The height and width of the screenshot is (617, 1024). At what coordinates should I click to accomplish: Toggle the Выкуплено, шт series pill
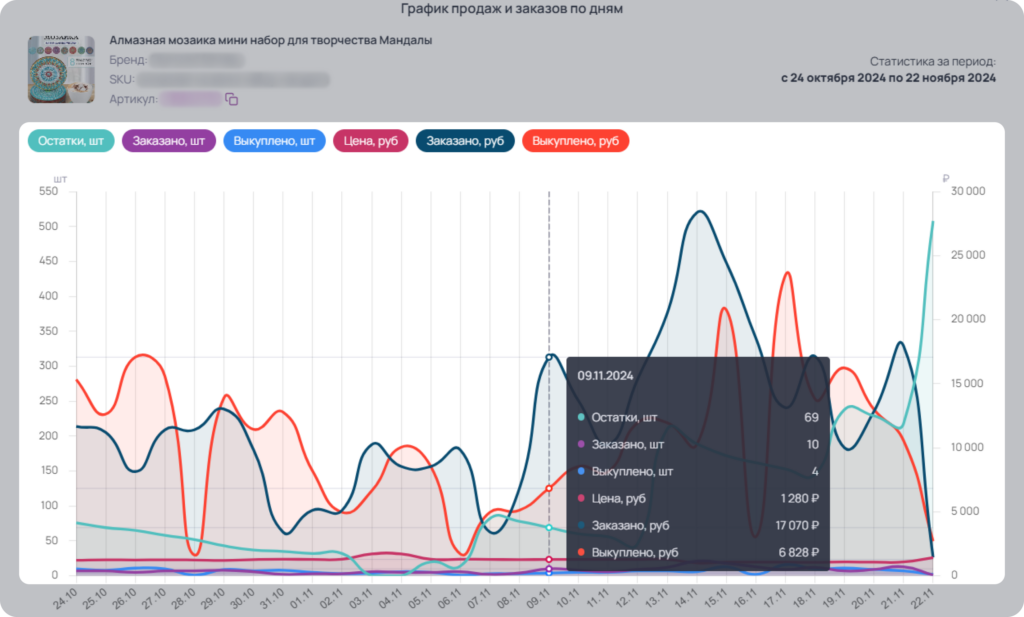tap(274, 141)
